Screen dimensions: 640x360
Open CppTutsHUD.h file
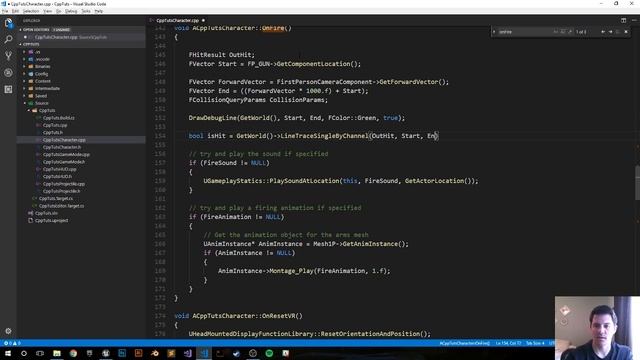tap(57, 177)
